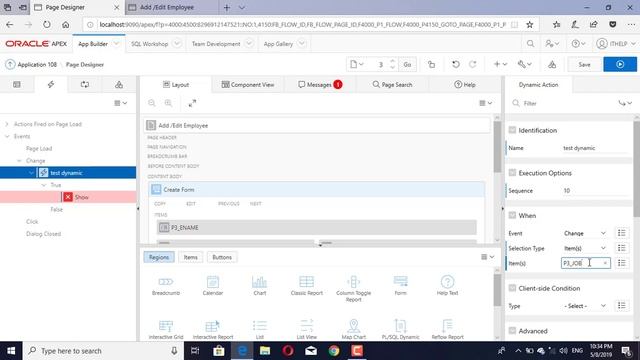Viewport: 640px width, 360px height.
Task: Open the Processing tab icon
Action: coord(85,84)
